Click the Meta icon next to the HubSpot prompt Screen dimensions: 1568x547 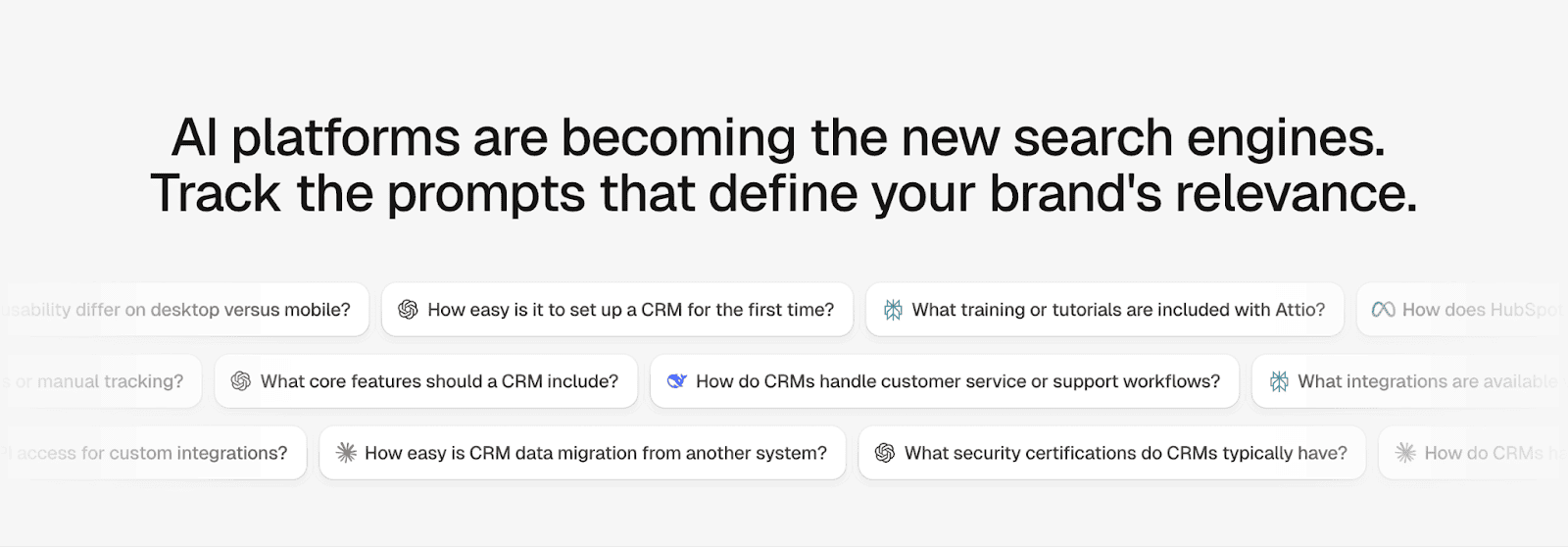tap(1383, 310)
